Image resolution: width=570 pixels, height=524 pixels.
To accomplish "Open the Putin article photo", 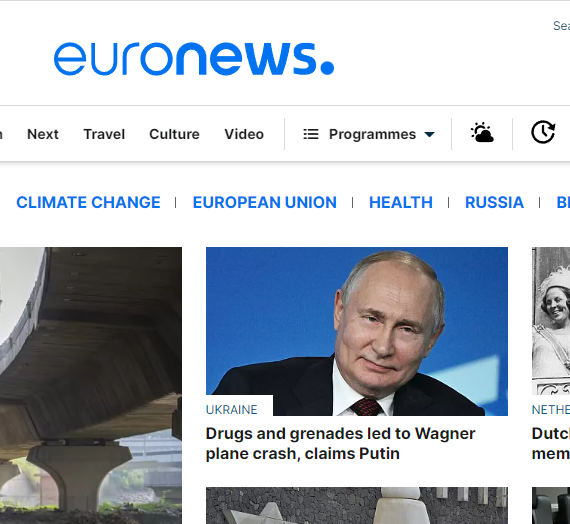I will [357, 331].
